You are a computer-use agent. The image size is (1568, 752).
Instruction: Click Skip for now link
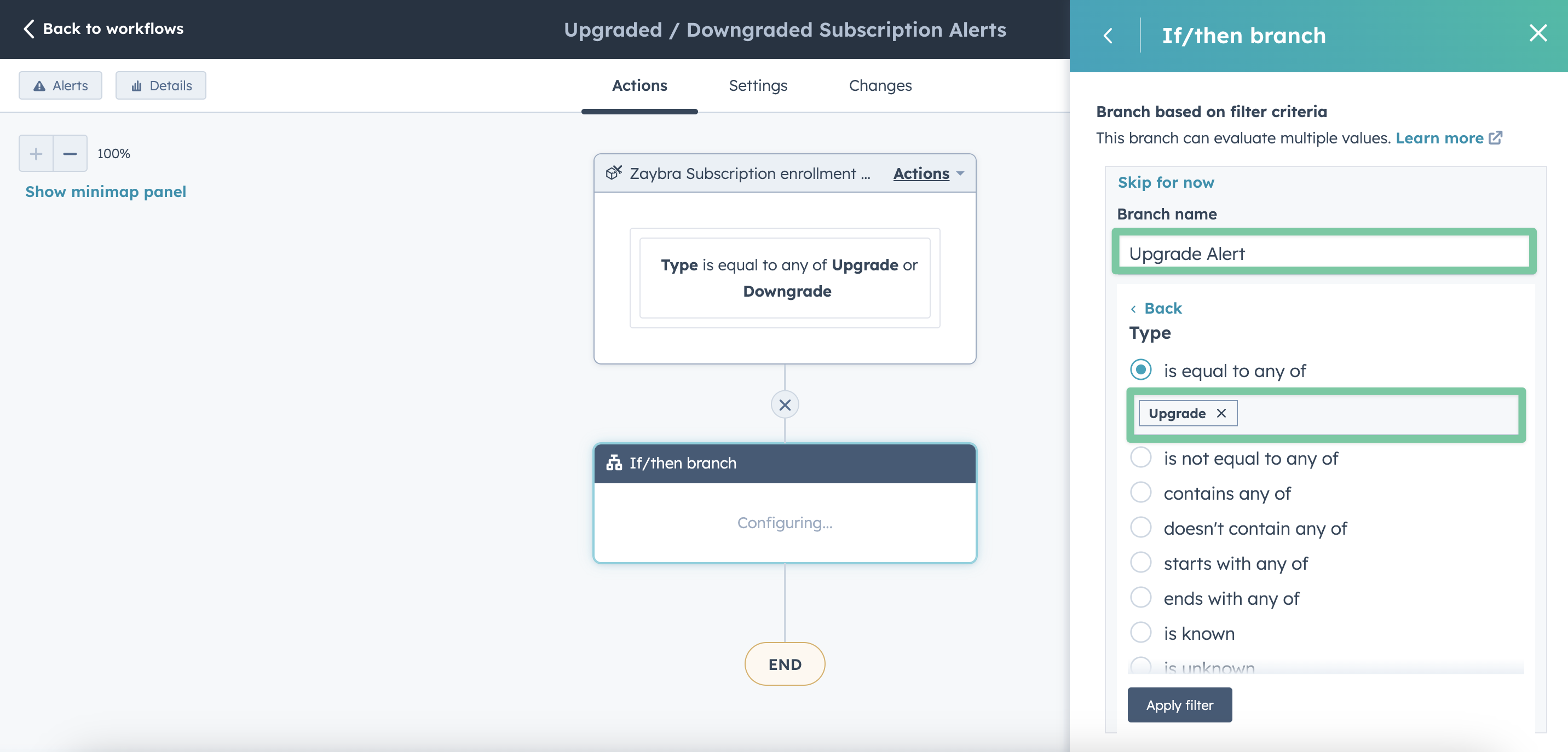(1166, 182)
